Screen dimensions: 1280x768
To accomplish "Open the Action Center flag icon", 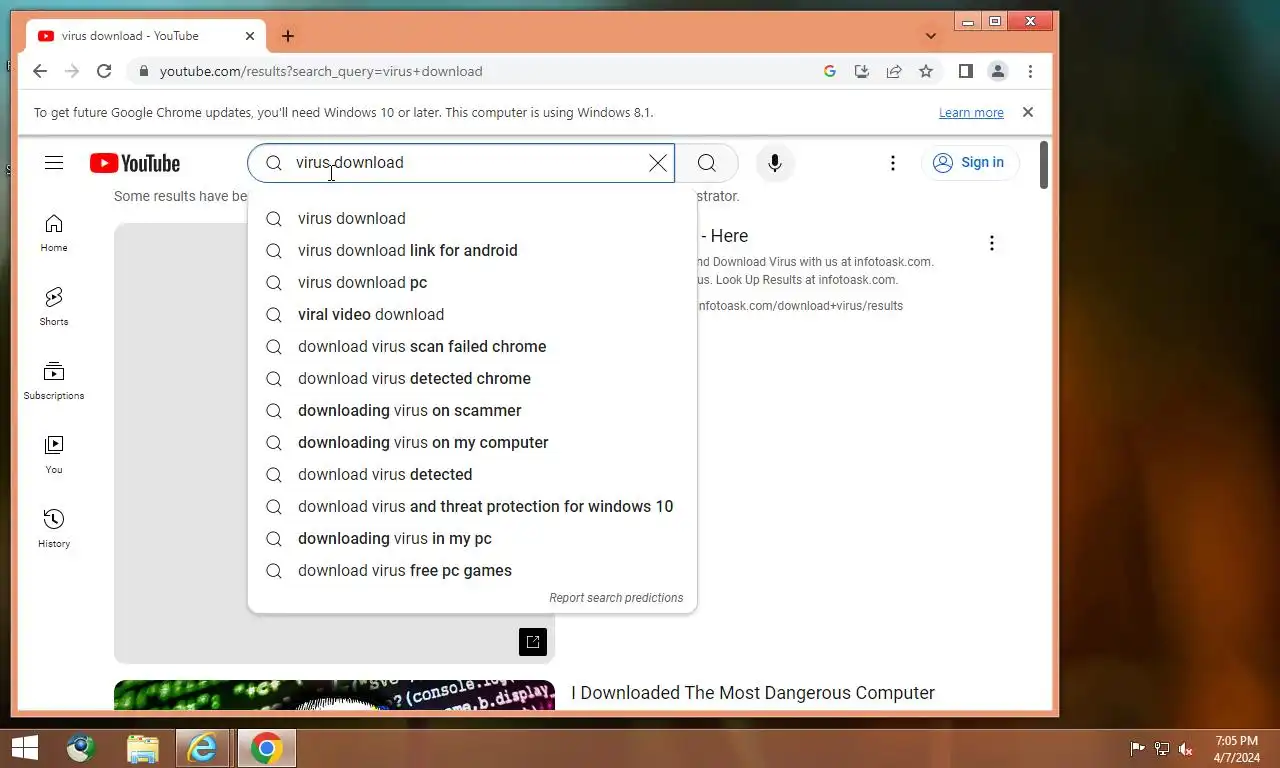I will pos(1137,748).
